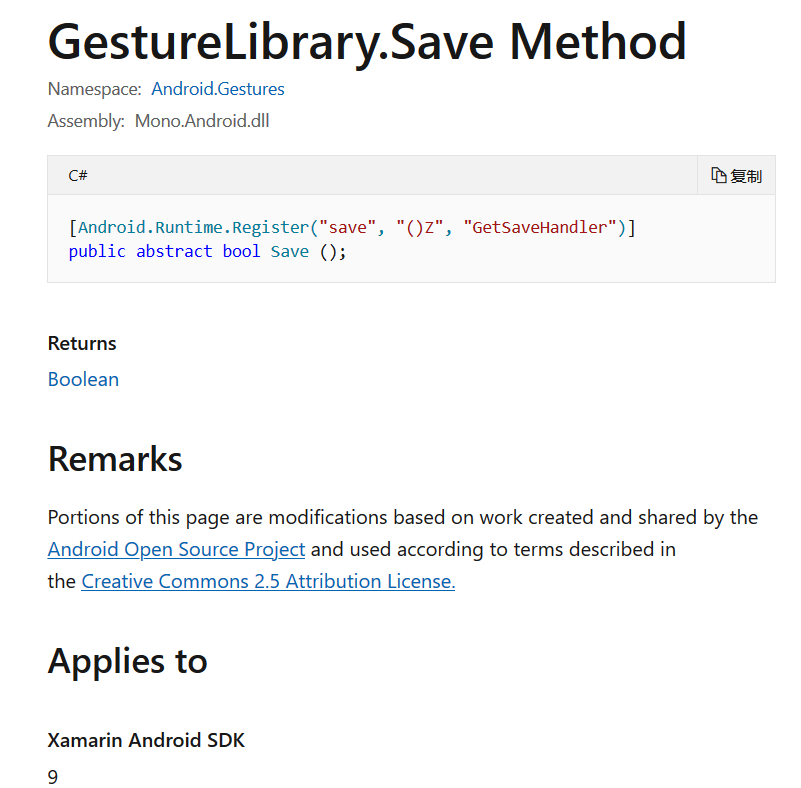Click the Applies to section heading
801x788 pixels.
(127, 661)
